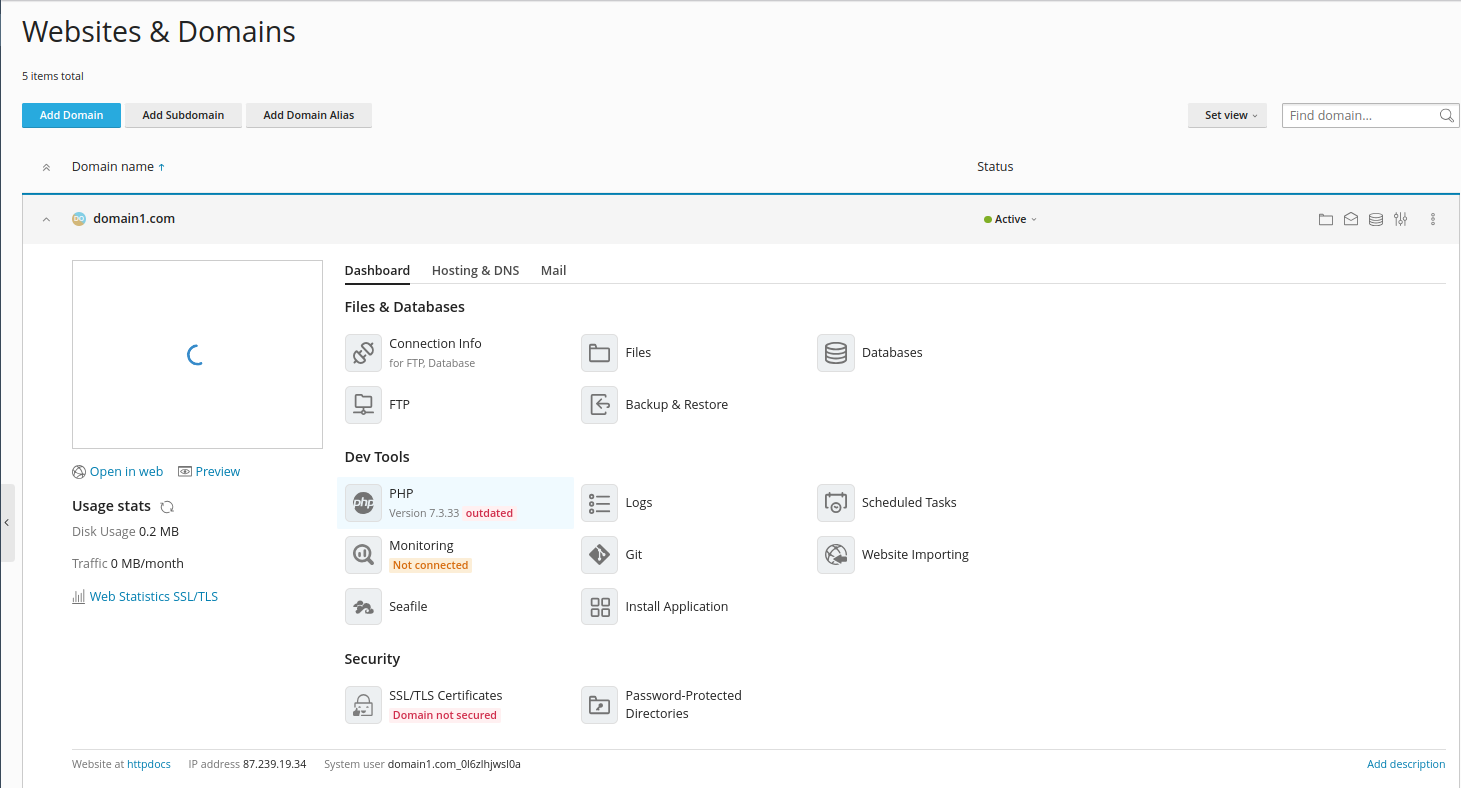Open Backup & Restore icon
Screen dimensions: 1461x788
(599, 405)
